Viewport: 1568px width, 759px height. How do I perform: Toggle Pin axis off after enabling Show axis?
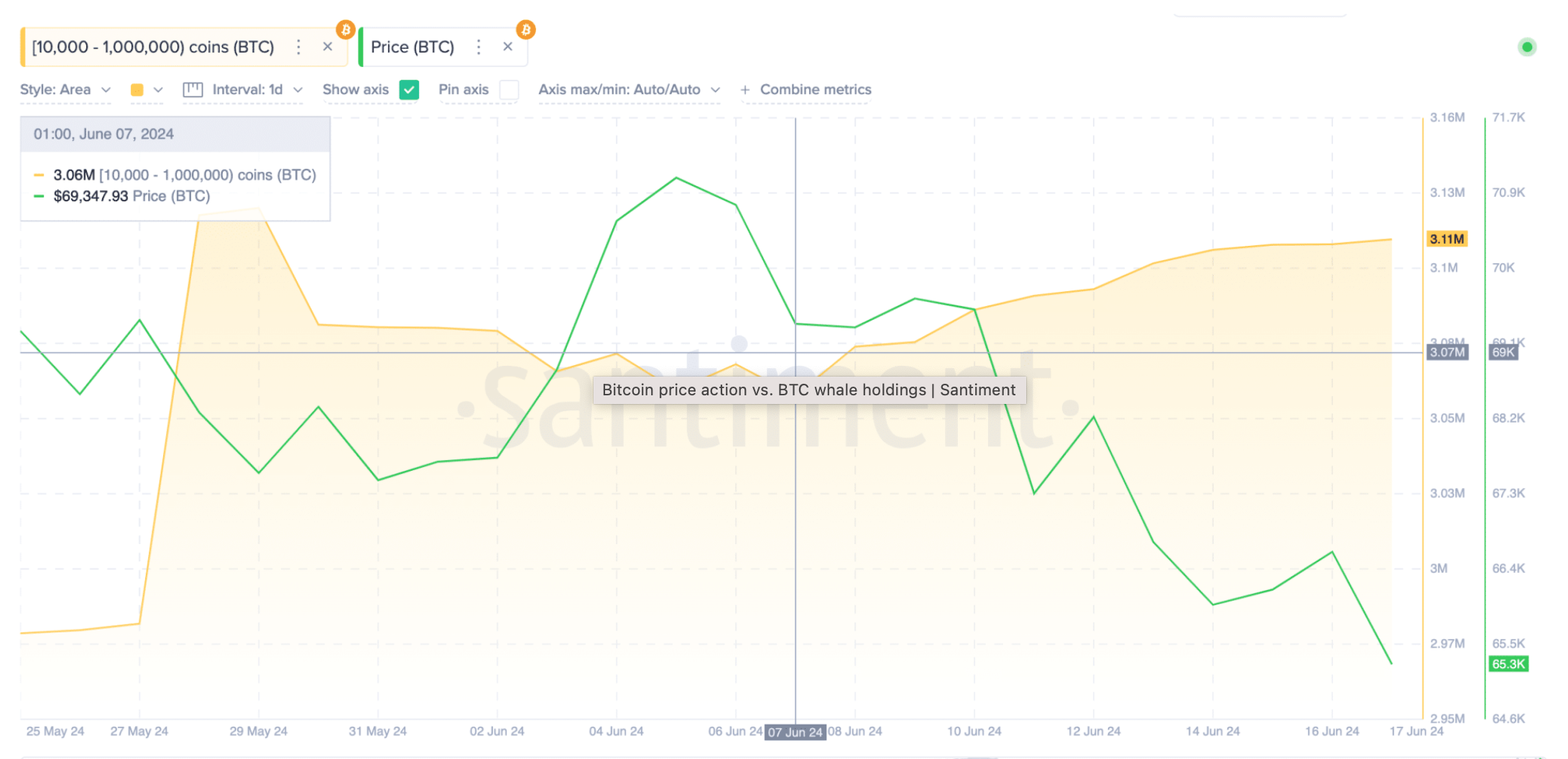click(x=509, y=90)
